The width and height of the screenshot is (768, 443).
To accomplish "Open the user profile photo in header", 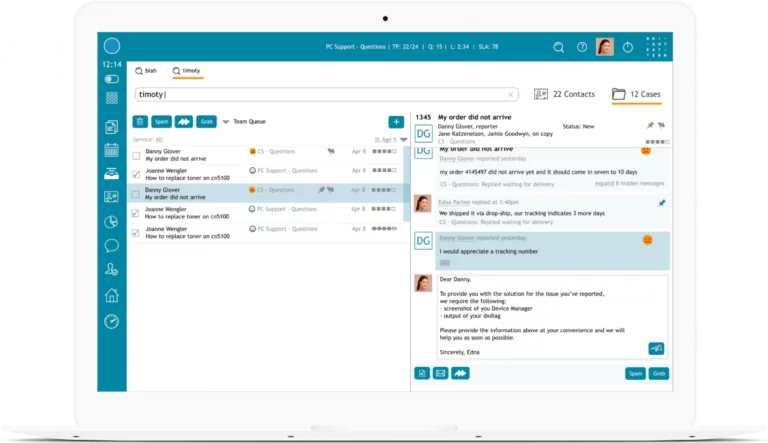I will tap(605, 47).
